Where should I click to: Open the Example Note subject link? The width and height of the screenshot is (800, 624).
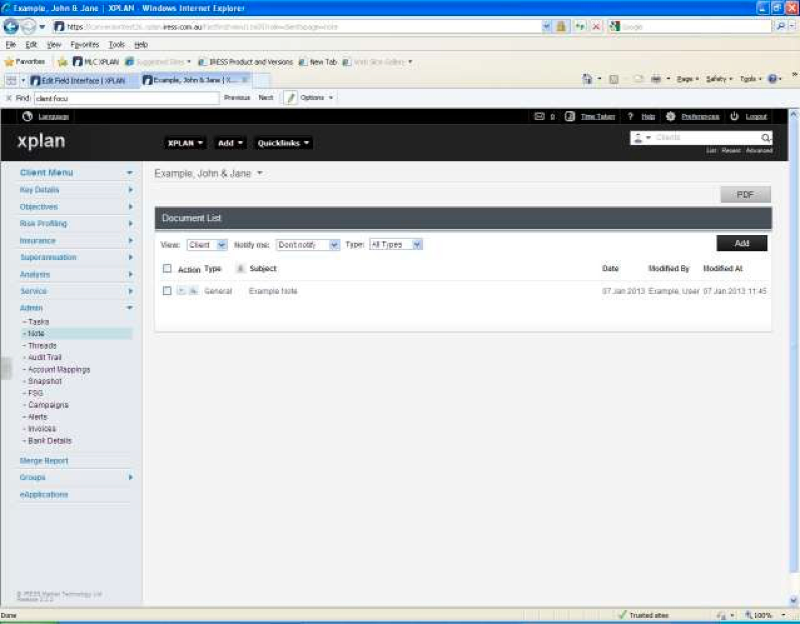[x=273, y=291]
